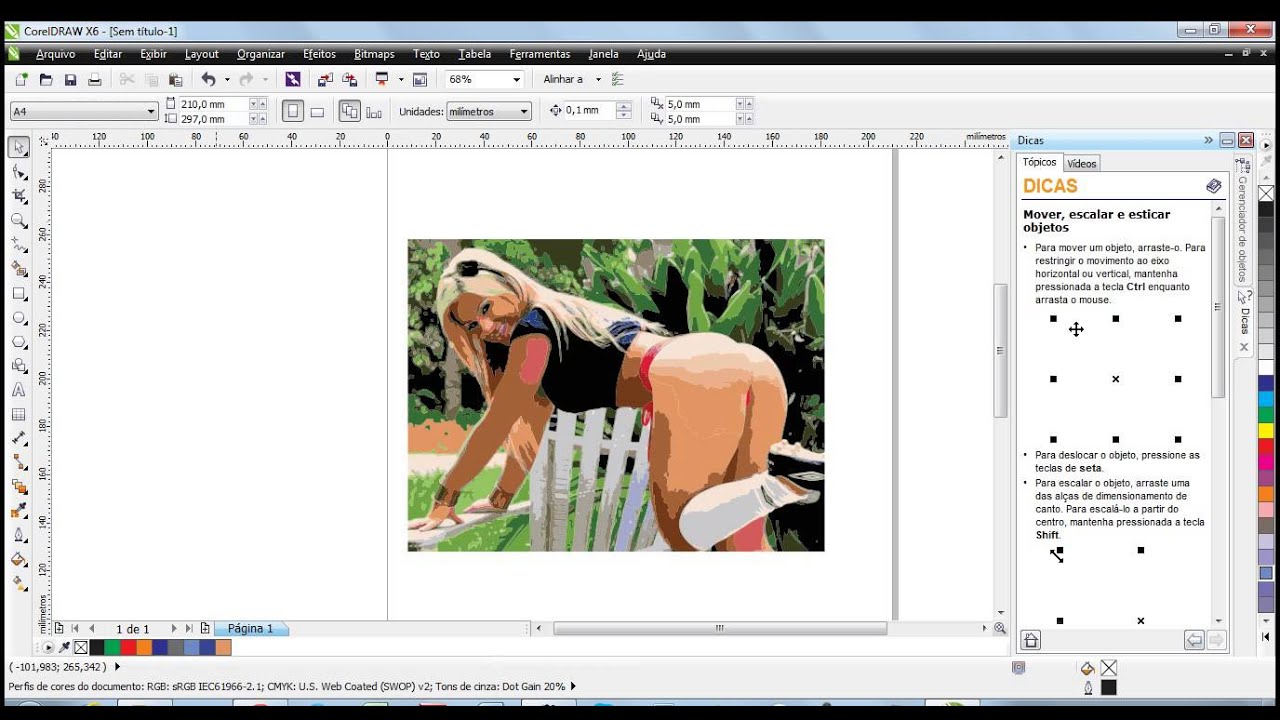Open the Bitmaps menu

[x=374, y=54]
